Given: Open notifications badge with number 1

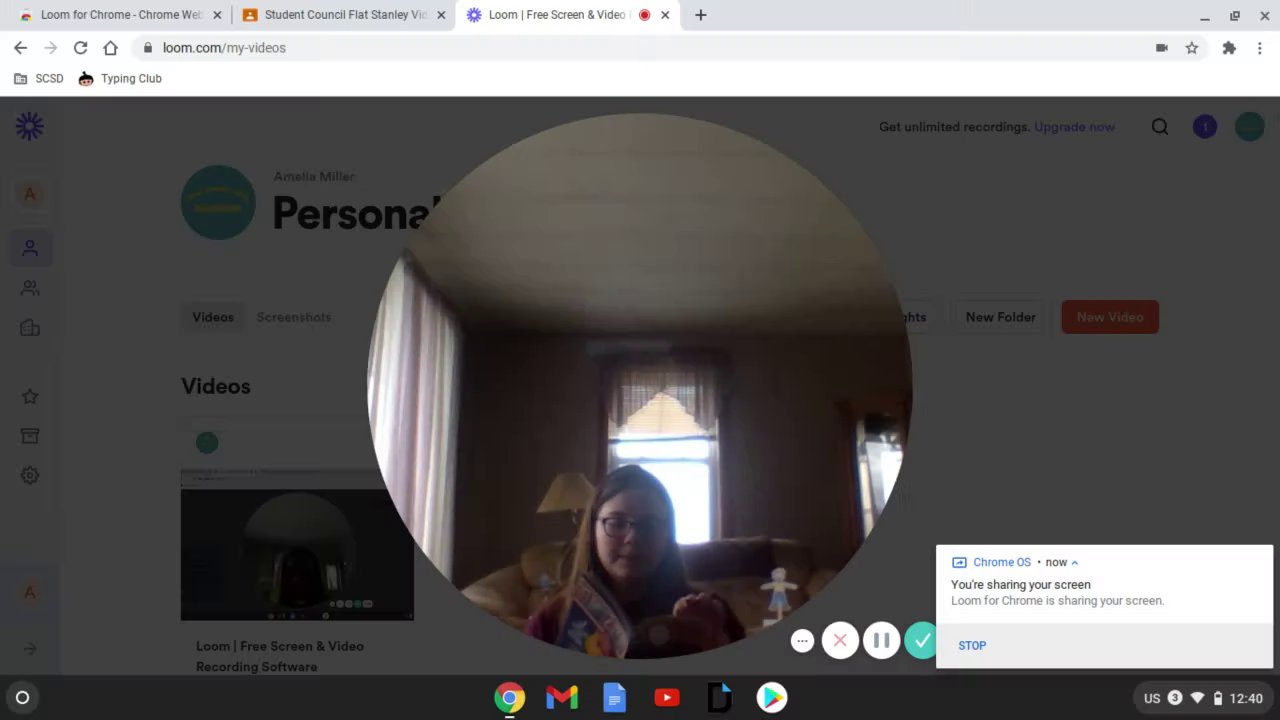Looking at the screenshot, I should click(x=1205, y=127).
